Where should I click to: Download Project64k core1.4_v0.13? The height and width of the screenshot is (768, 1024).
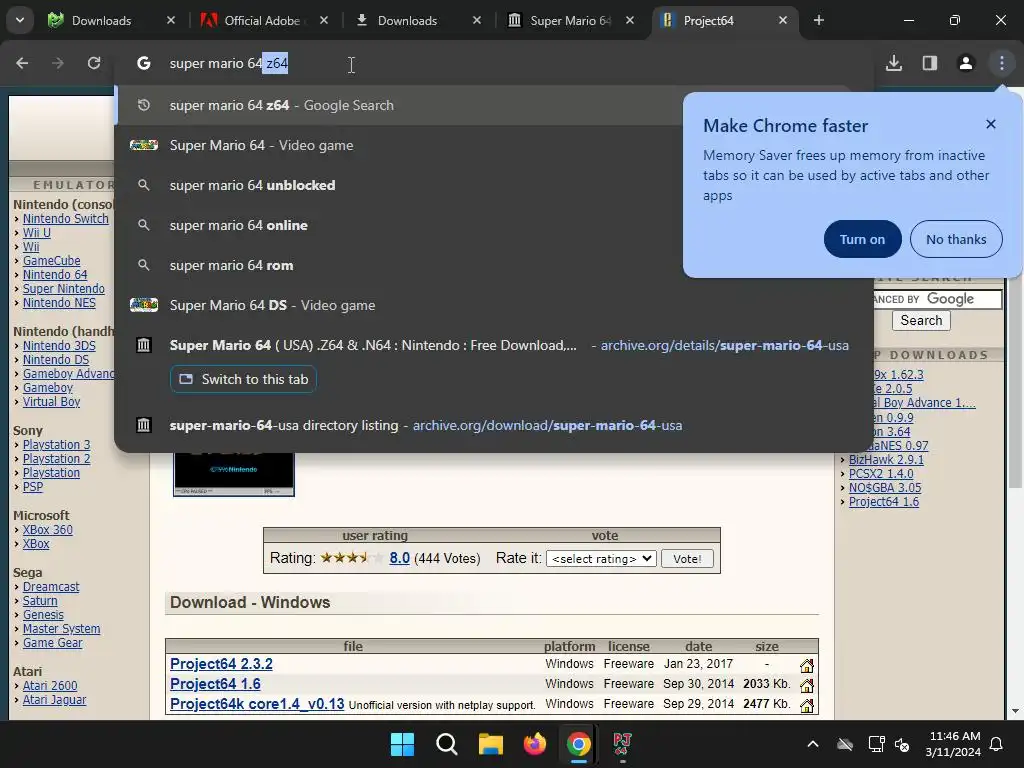click(257, 704)
